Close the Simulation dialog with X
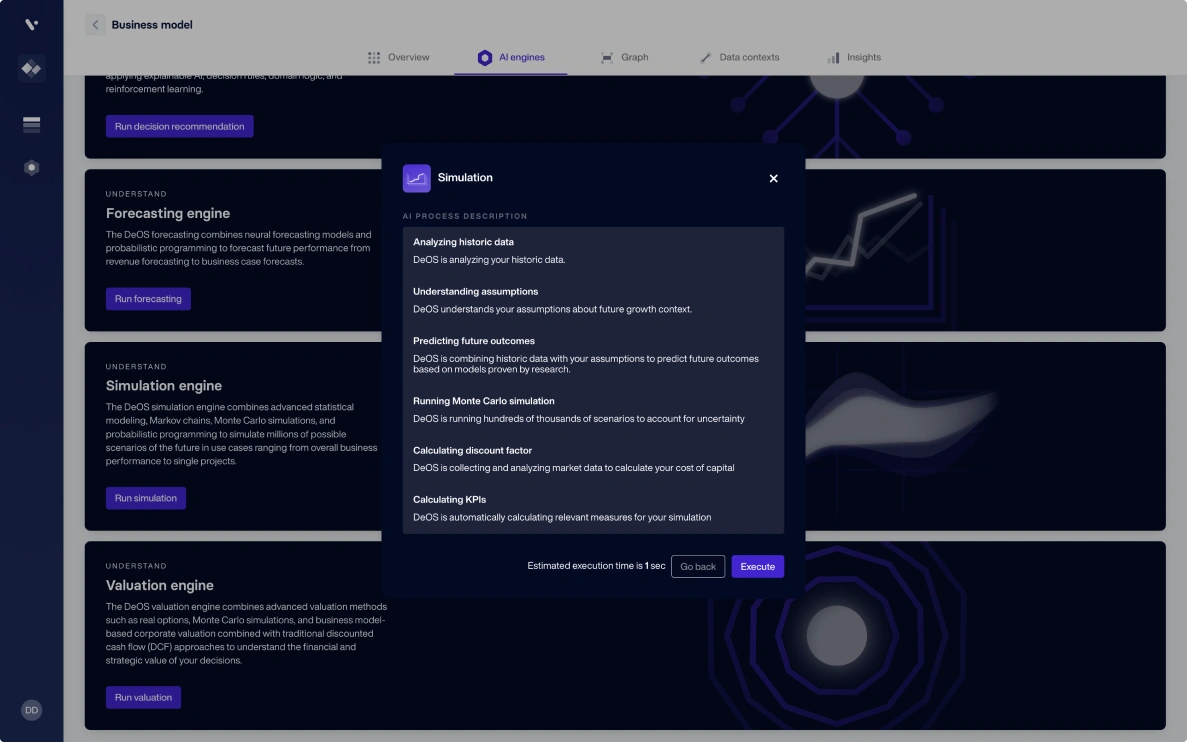 [x=773, y=179]
